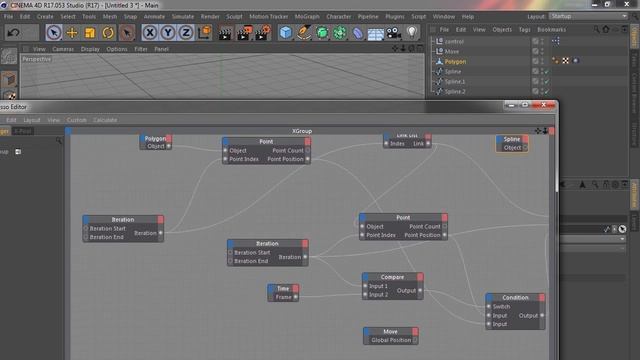Open the File menu
Viewport: 640px width, 360px height.
pos(9,17)
